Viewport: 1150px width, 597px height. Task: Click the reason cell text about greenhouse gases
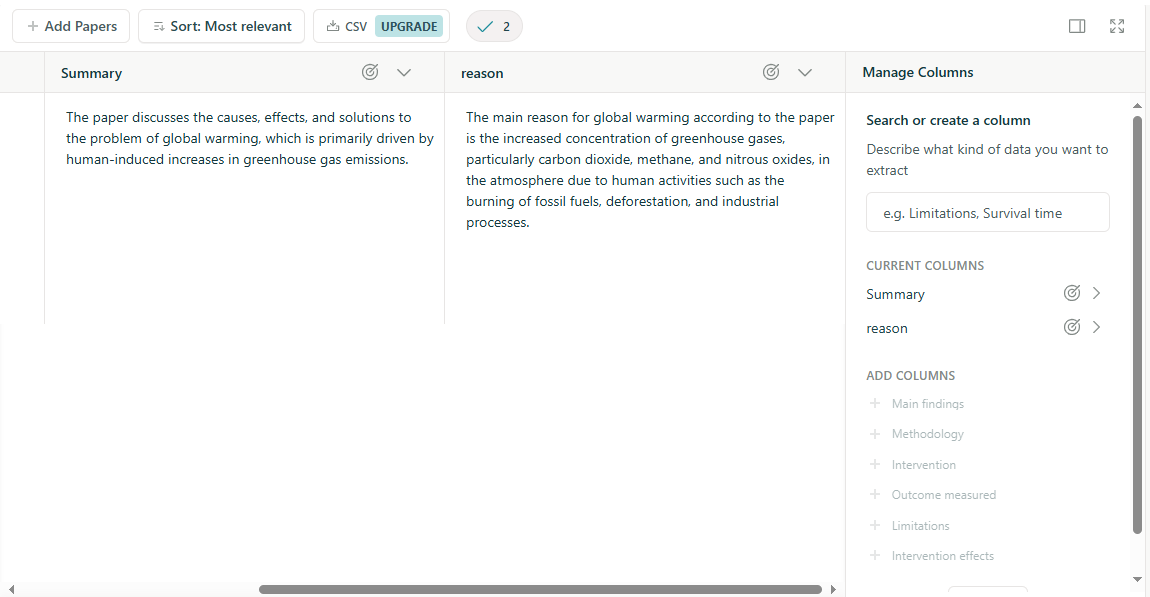650,169
